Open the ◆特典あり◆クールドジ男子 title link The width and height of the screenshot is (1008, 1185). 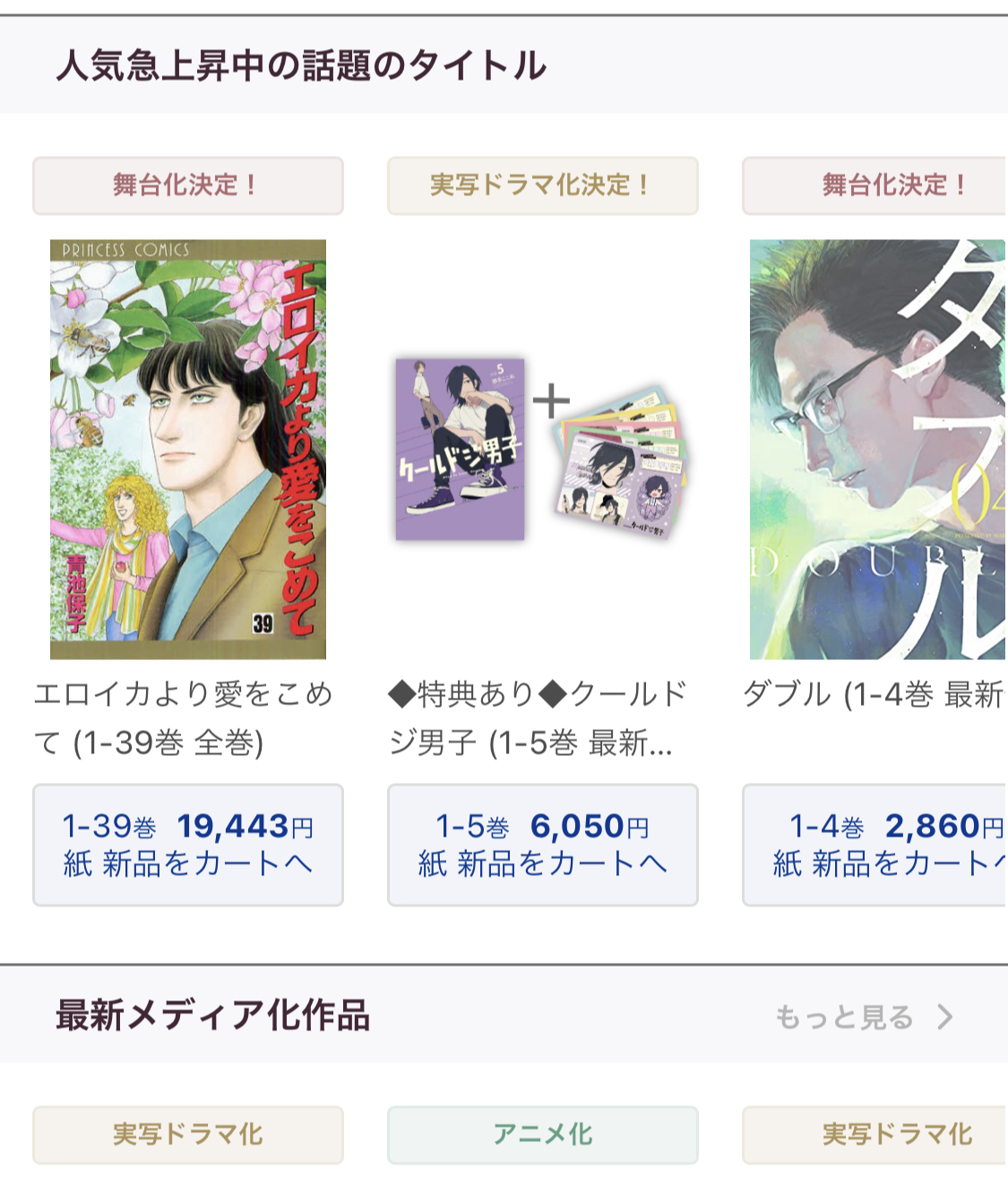coord(538,717)
